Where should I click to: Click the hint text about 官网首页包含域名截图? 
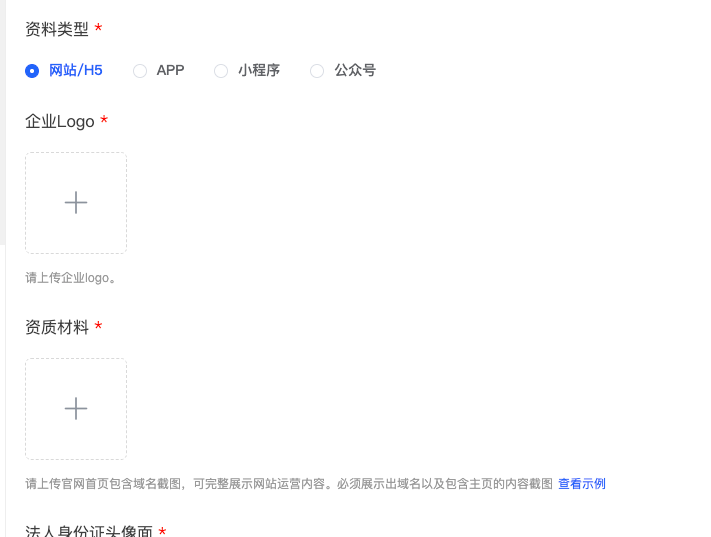click(289, 484)
